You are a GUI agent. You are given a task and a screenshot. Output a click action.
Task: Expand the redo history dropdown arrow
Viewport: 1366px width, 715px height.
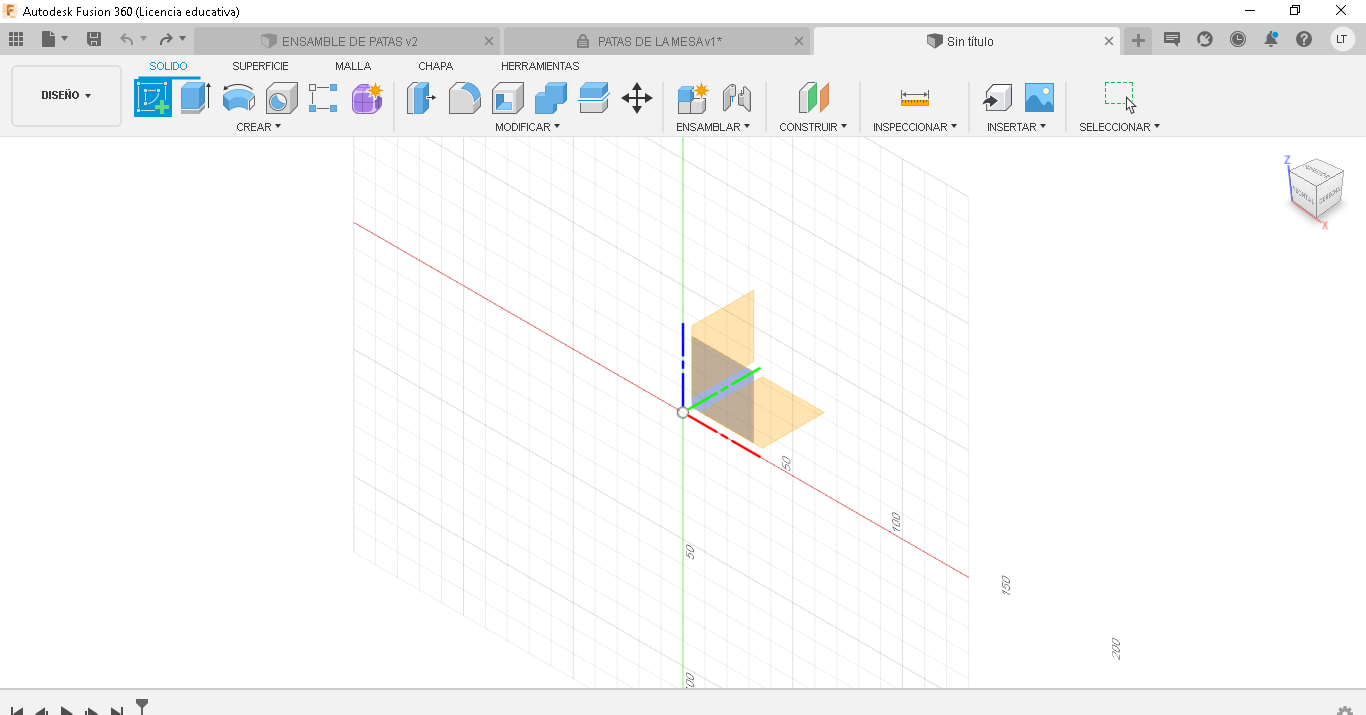tap(182, 39)
